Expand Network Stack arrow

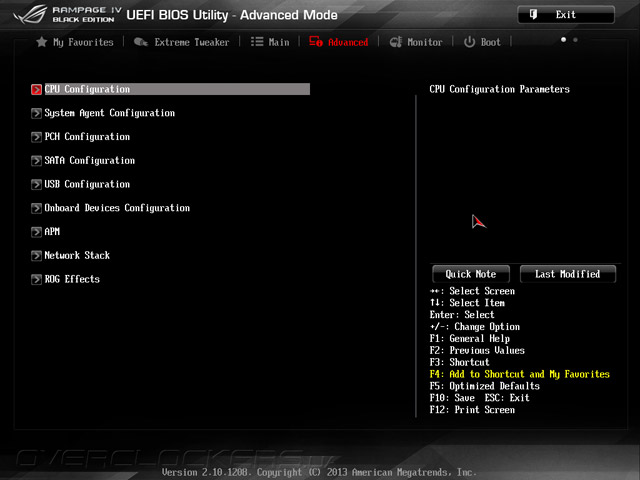36,256
